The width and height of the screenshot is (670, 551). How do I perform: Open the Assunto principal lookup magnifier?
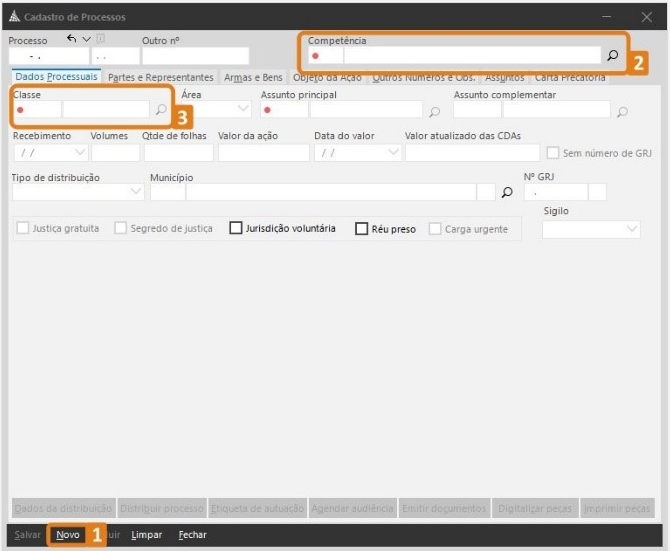pyautogui.click(x=434, y=111)
